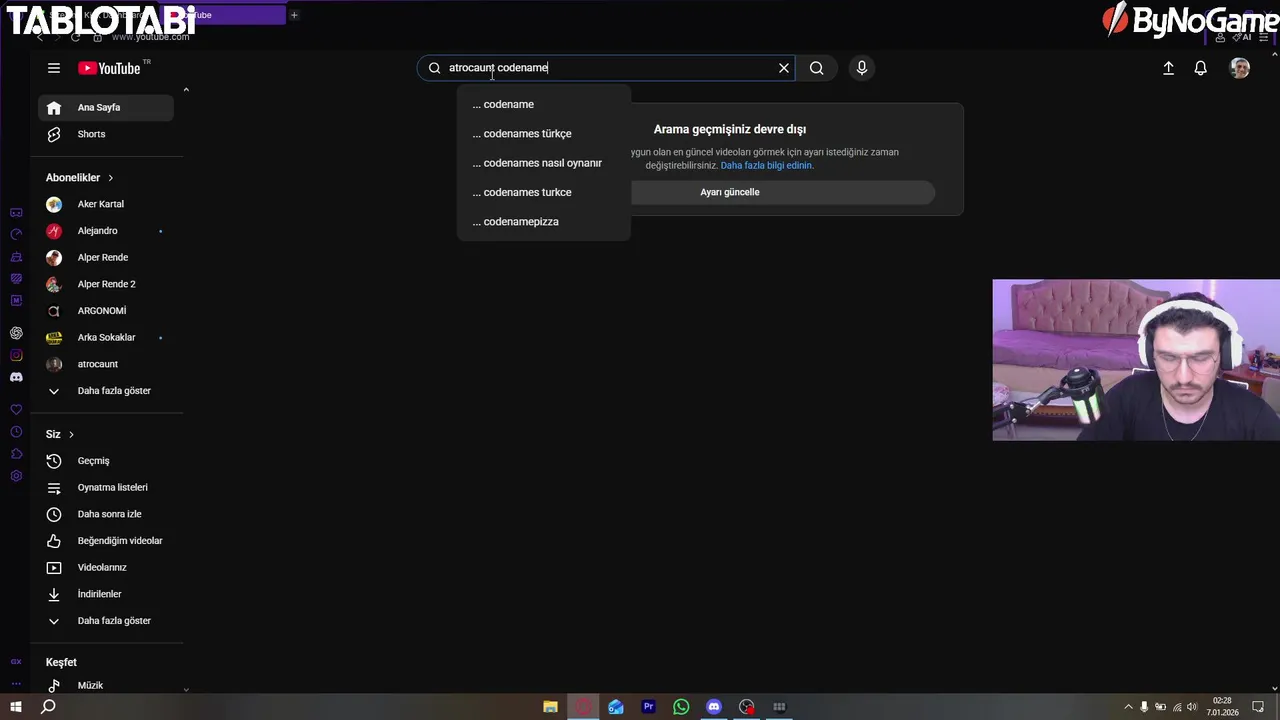
Task: Open Discord in Opera sidebar
Action: click(16, 377)
